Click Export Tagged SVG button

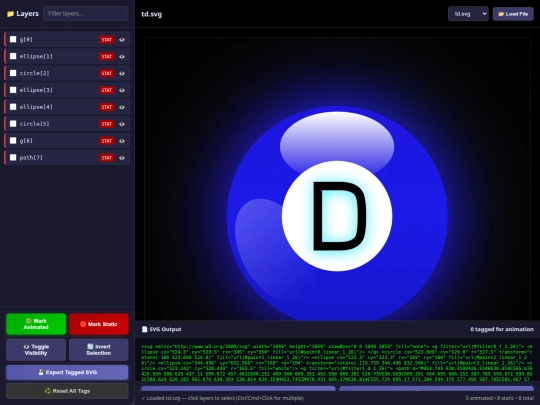pyautogui.click(x=67, y=372)
